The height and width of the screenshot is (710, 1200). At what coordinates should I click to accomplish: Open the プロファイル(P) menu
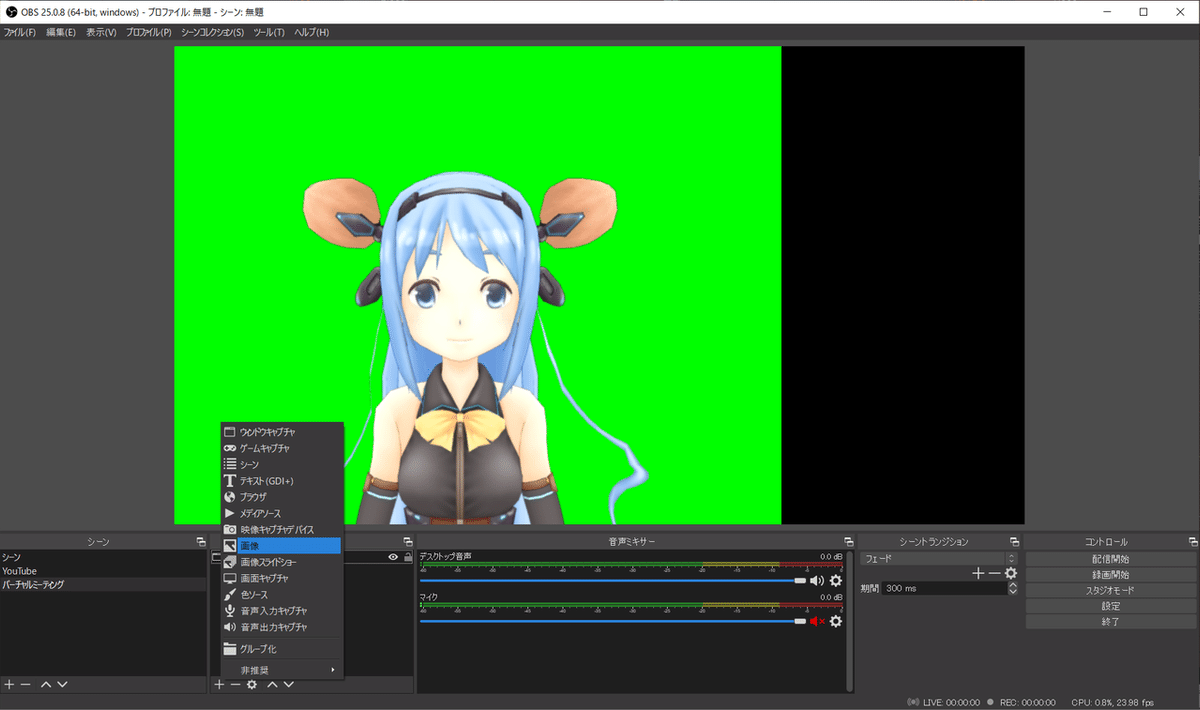tap(148, 32)
